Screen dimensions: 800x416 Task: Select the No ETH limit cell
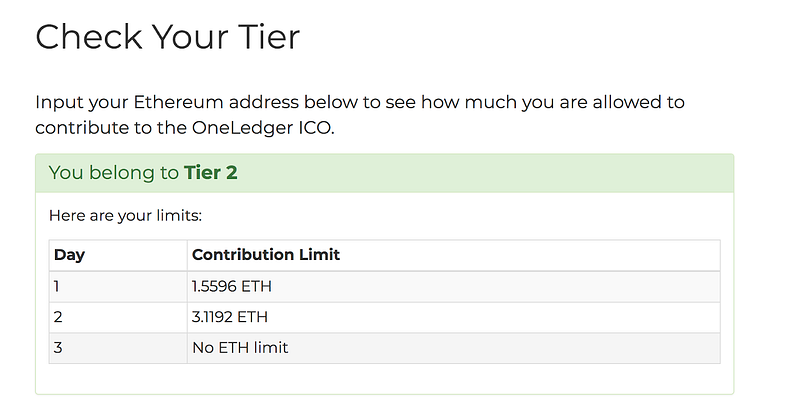(x=454, y=348)
